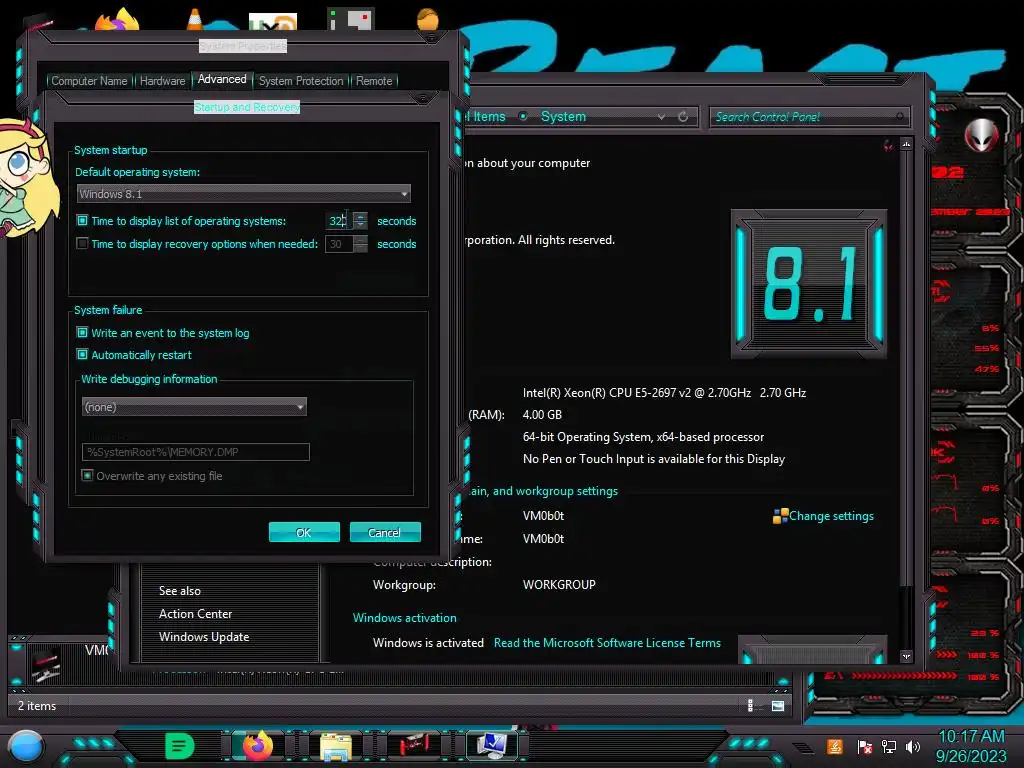
Task: Open the Action Center link
Action: coord(195,614)
